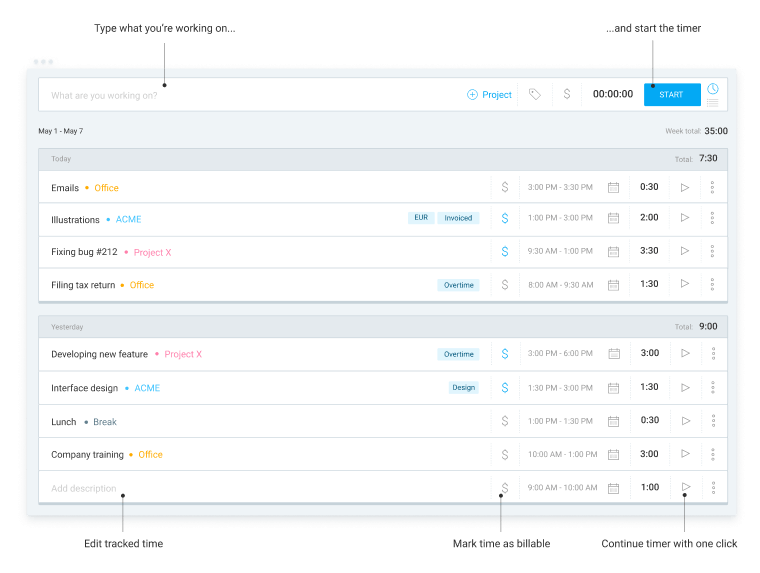Edit the 'Interface design' description text
This screenshot has width=760, height=573.
84,388
